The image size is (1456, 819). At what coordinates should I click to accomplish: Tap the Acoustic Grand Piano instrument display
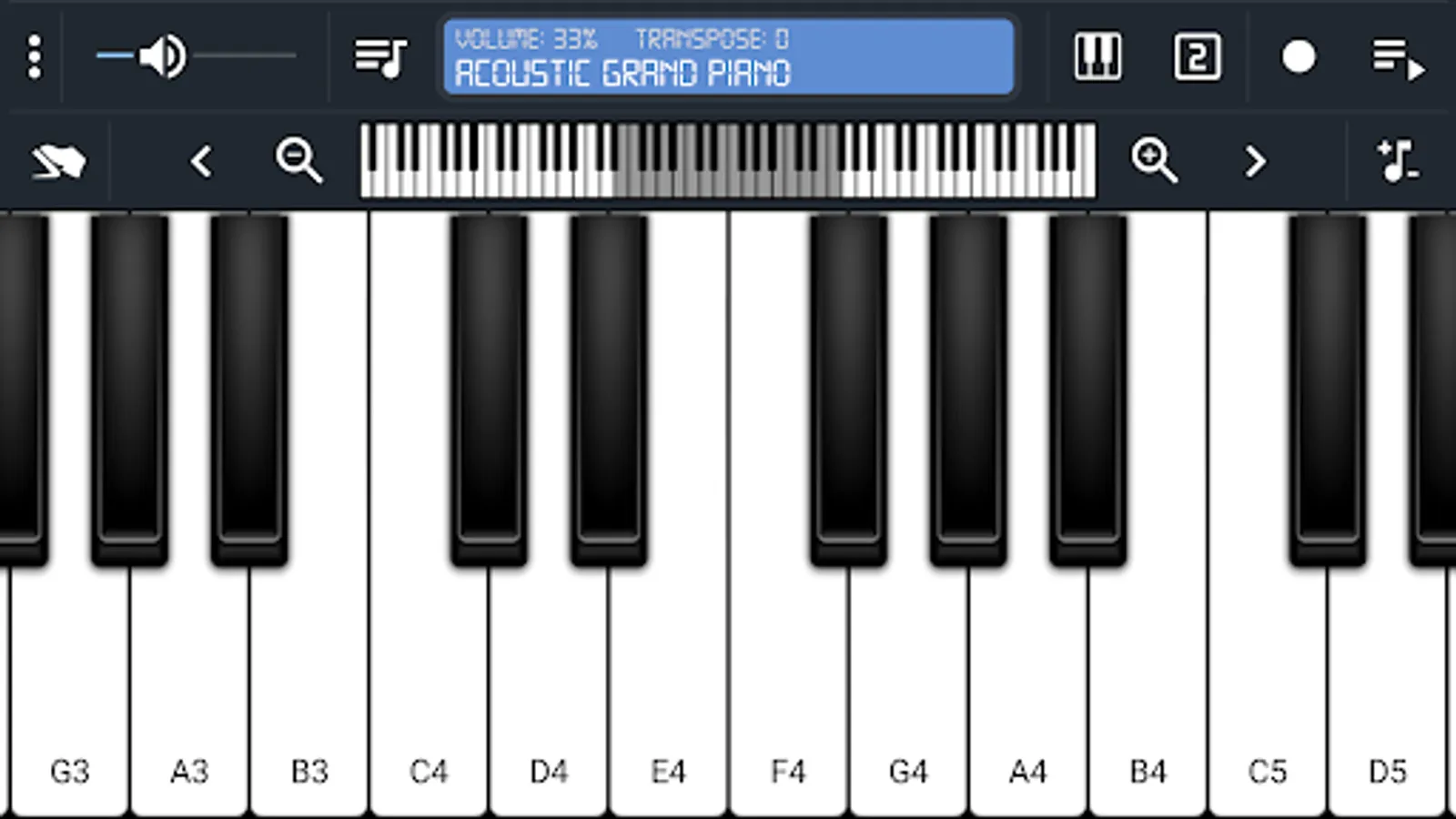(x=728, y=56)
